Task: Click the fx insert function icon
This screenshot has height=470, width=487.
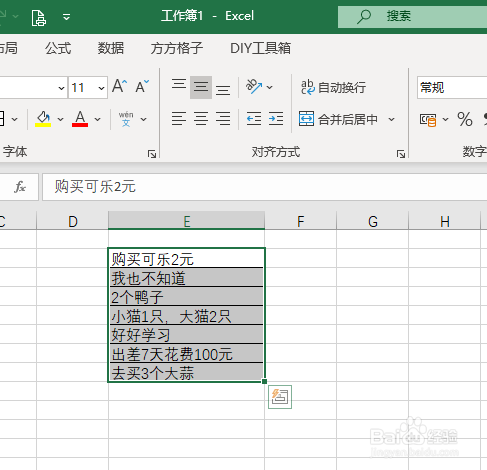Action: coord(20,187)
